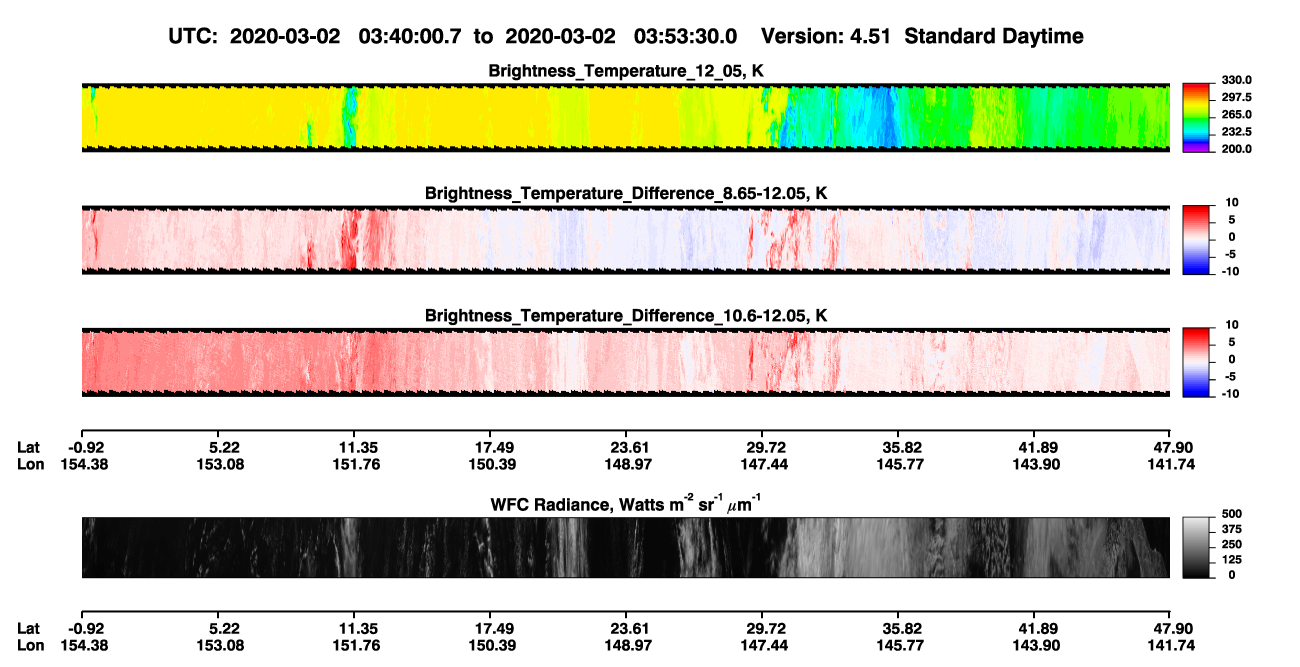Click longitude 150.39 above the WFC Radiance title
The width and height of the screenshot is (1300, 667).
point(489,464)
